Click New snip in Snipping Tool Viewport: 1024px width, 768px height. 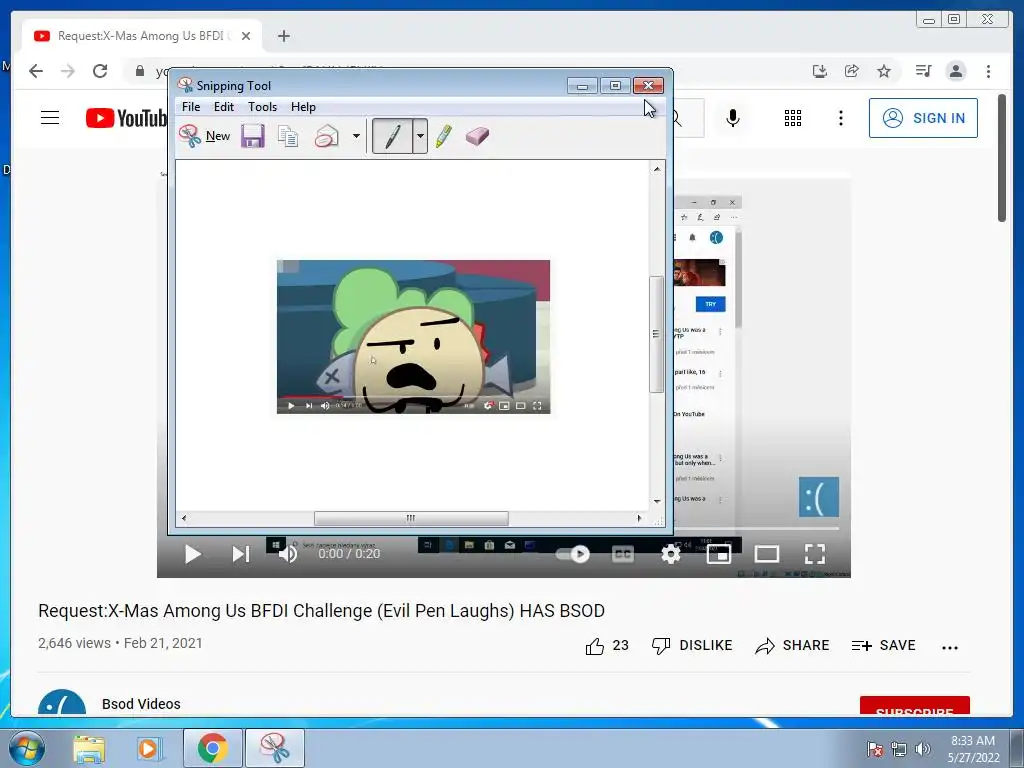(204, 136)
